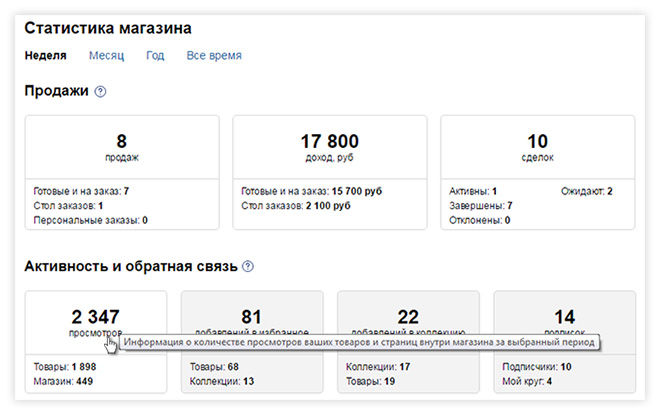Open the 14 подписок card
The width and height of the screenshot is (660, 415).
(x=564, y=317)
